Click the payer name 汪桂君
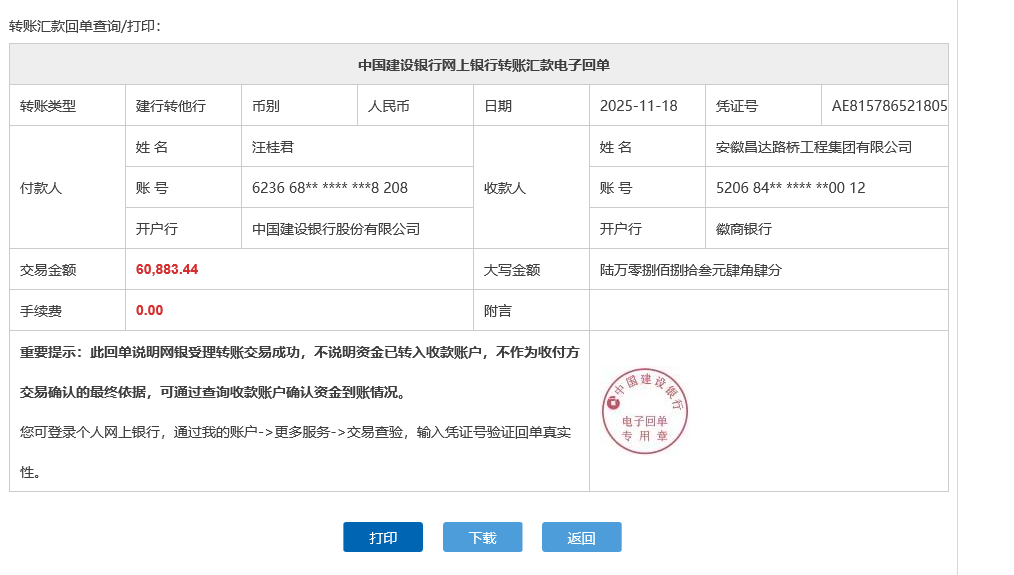Screen dimensions: 1014x575 (273, 147)
